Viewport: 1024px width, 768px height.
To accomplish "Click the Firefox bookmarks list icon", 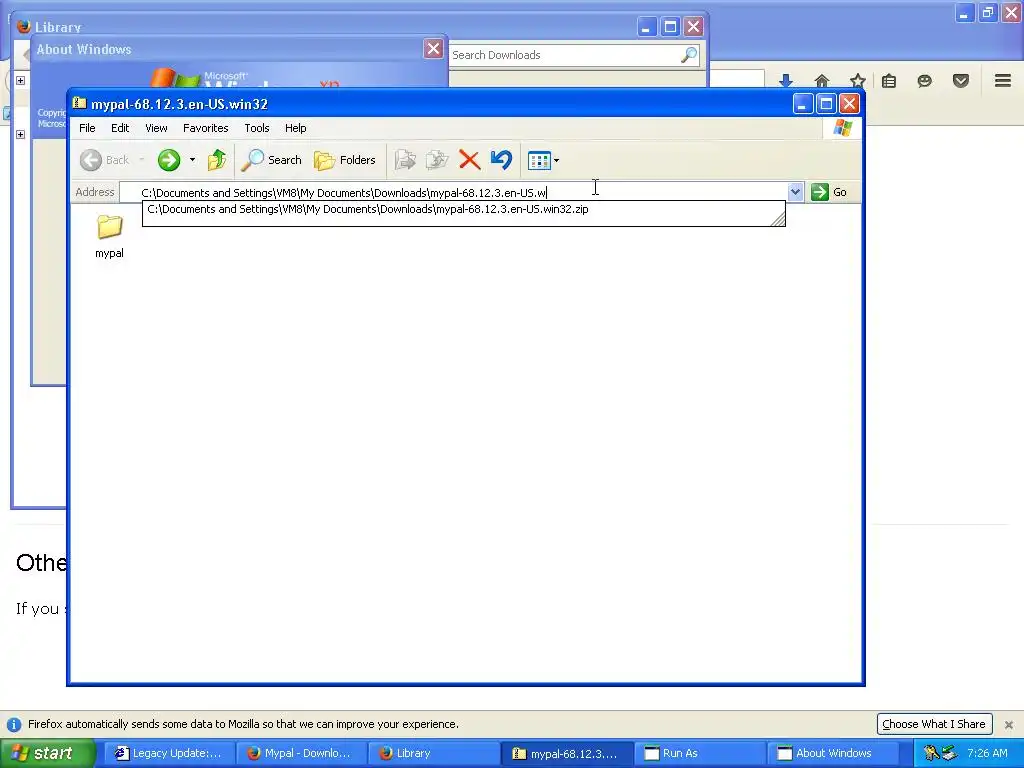I will pos(889,81).
